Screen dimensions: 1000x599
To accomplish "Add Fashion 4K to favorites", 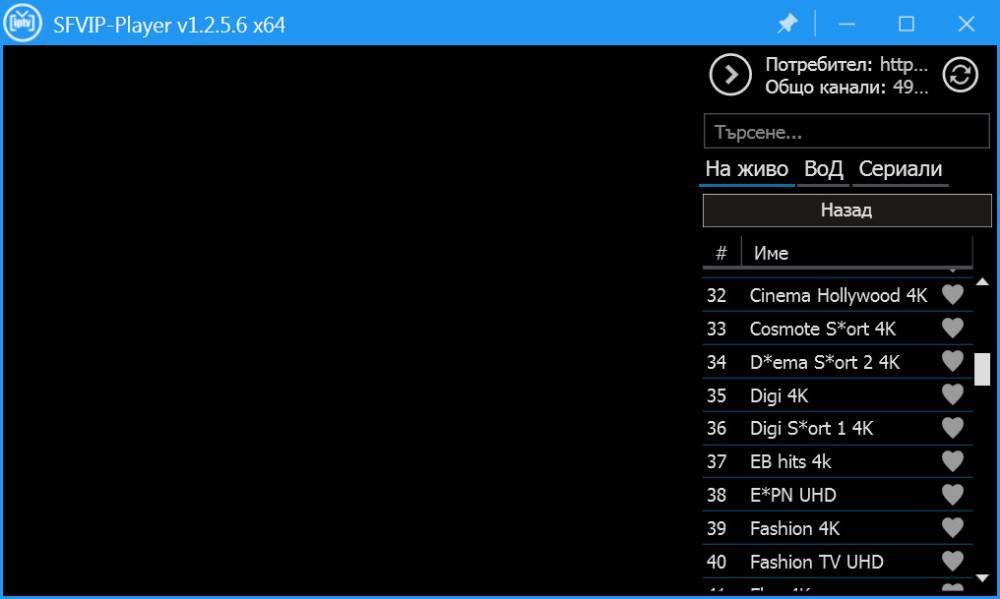I will click(953, 528).
